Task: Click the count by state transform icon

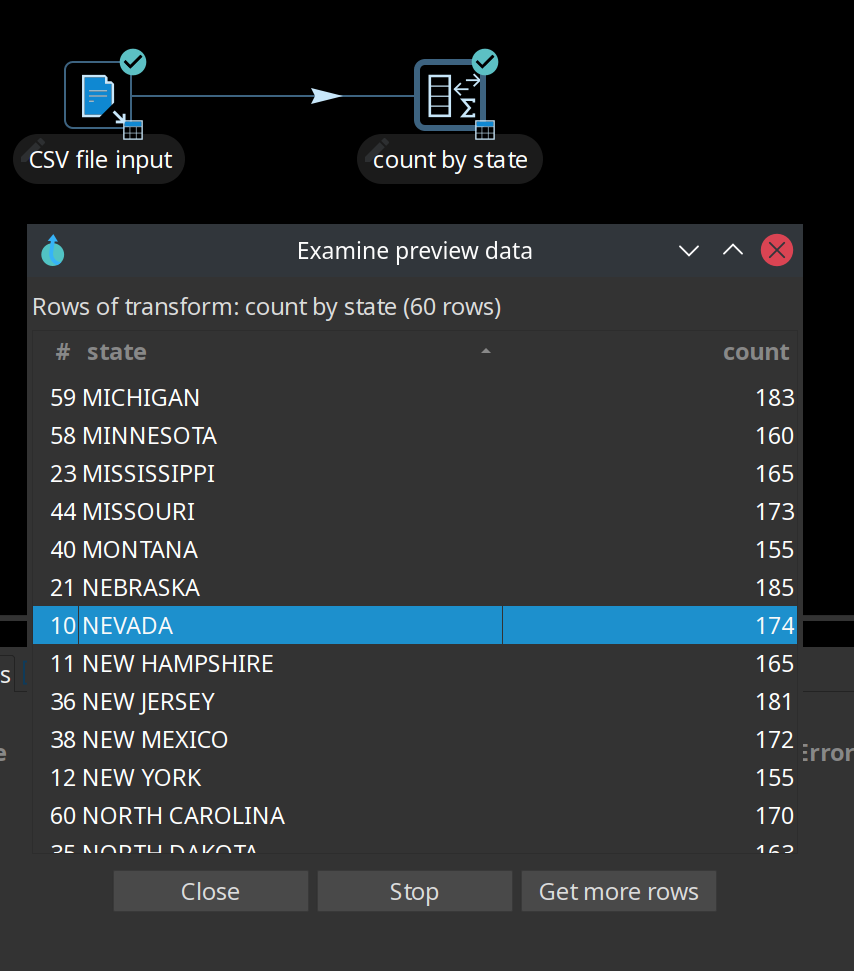Action: [x=449, y=95]
